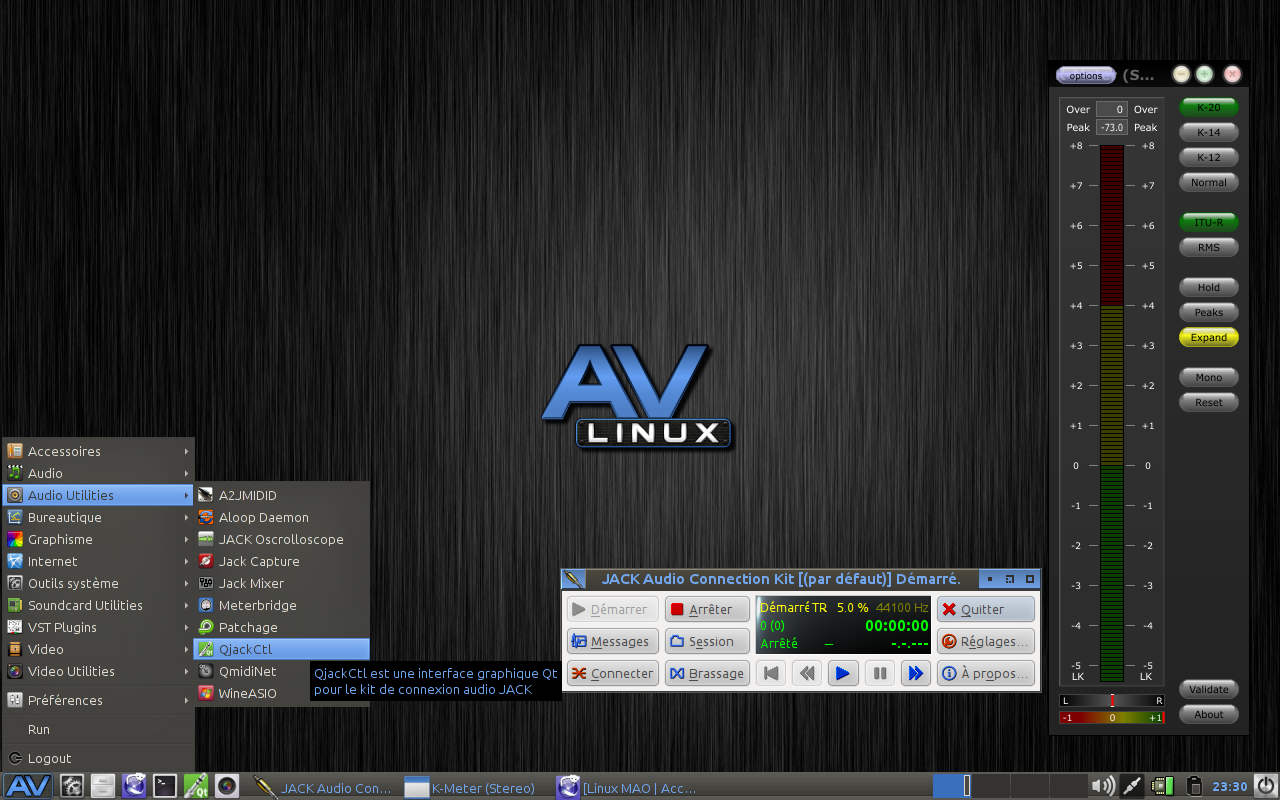Enable the K-20 meter scale
The height and width of the screenshot is (800, 1280).
tap(1208, 107)
